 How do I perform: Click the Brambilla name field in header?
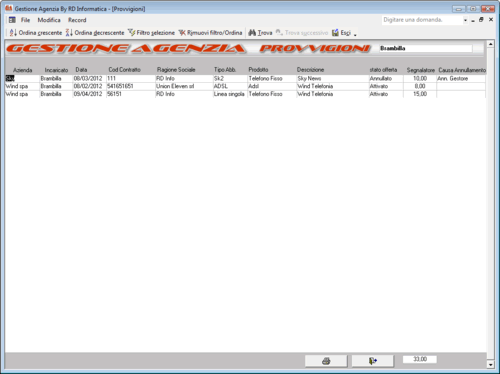(x=426, y=48)
